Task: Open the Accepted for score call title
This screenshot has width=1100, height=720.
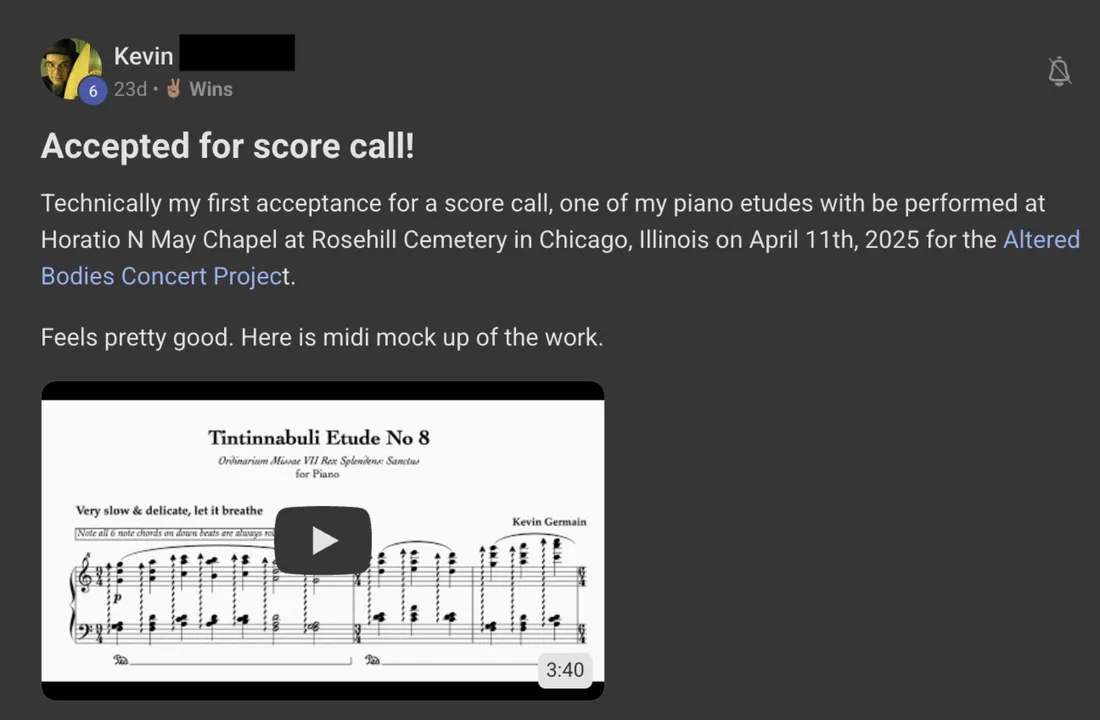Action: (227, 146)
